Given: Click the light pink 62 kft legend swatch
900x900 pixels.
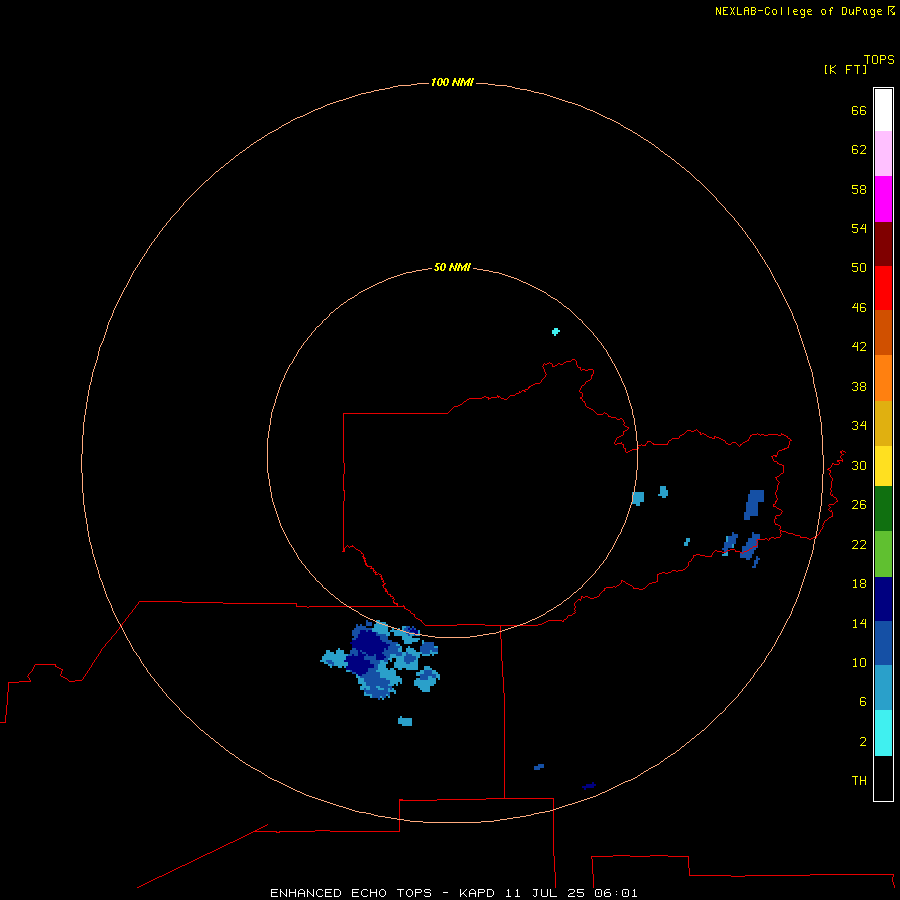Looking at the screenshot, I should tap(883, 153).
